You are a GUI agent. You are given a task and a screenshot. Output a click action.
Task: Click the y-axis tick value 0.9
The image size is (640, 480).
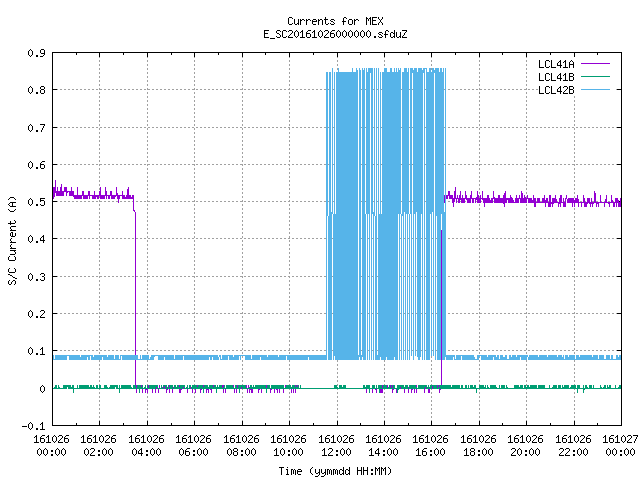click(36, 53)
